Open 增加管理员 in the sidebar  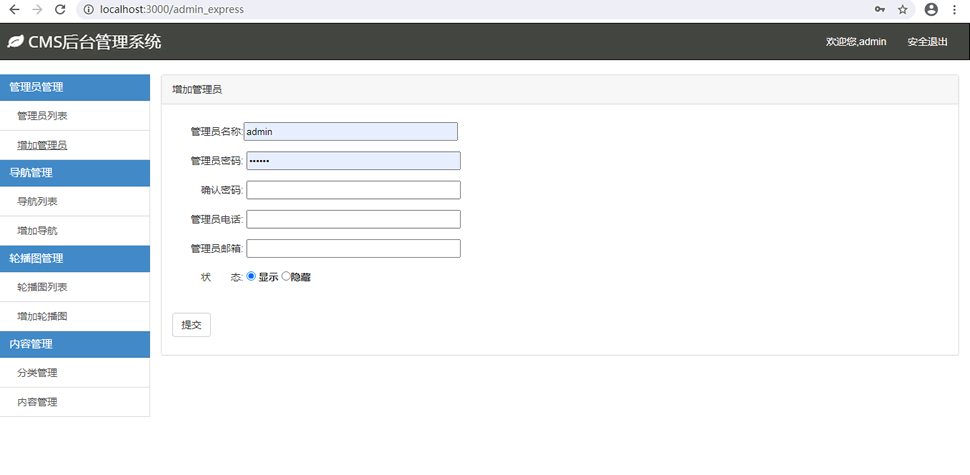[42, 145]
